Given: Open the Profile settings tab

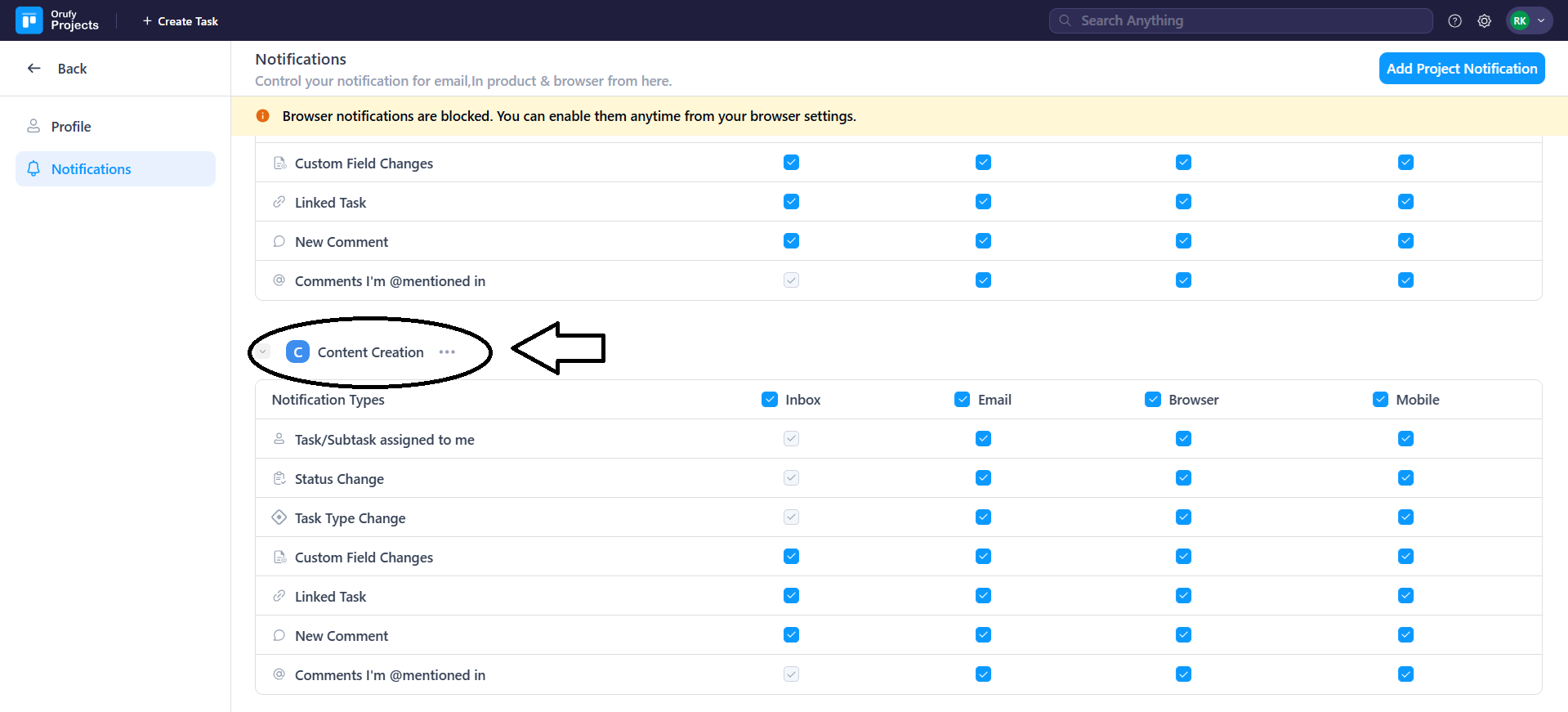Looking at the screenshot, I should [71, 127].
